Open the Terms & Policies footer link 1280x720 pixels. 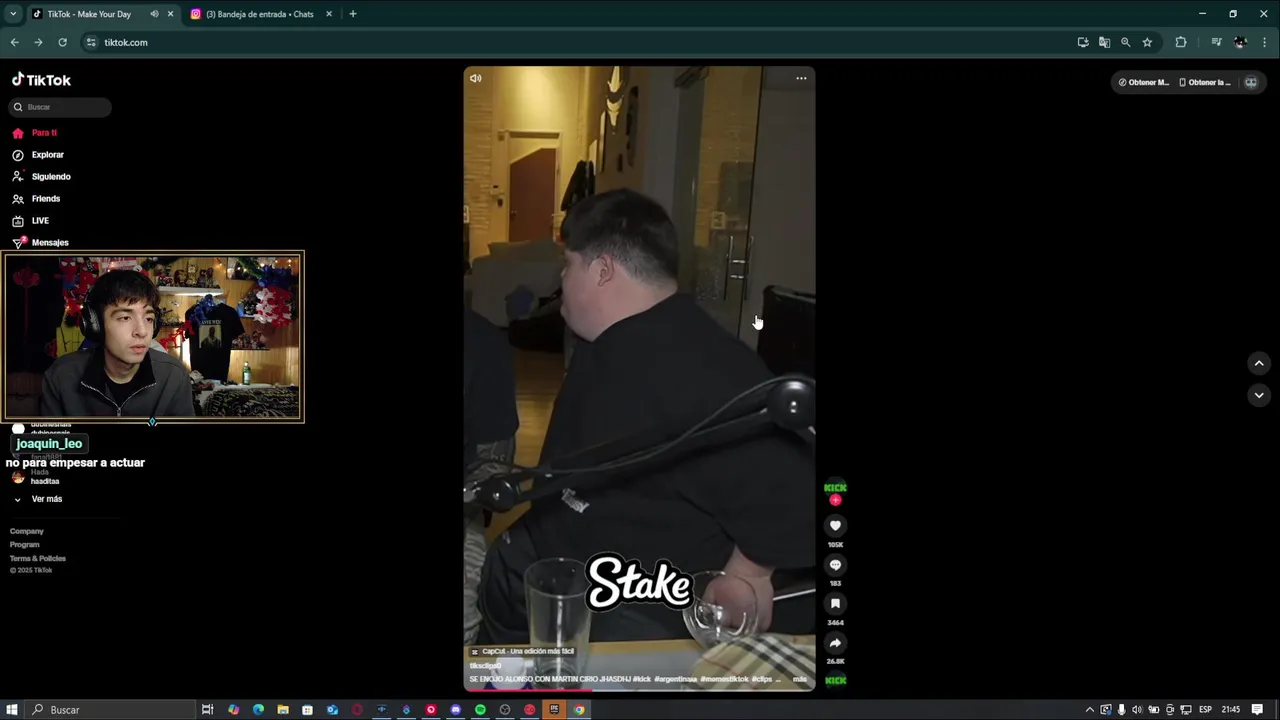click(x=38, y=558)
